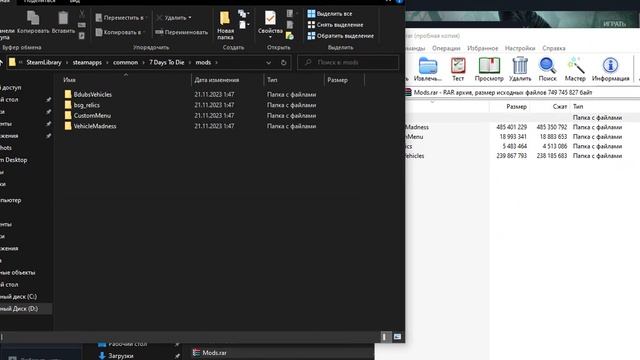Screen dimensions: 640x360
Task: Select Диск (D:) in navigation pane
Action: pyautogui.click(x=26, y=309)
